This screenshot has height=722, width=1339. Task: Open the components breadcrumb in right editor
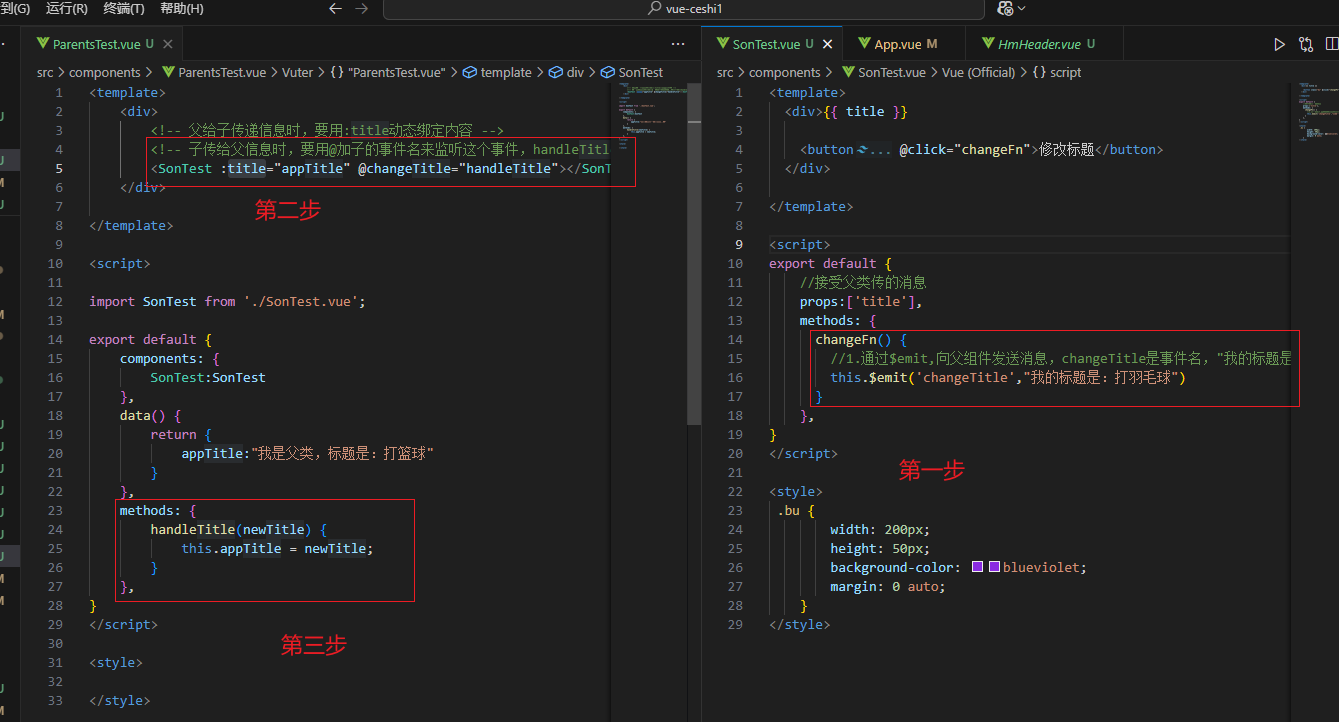point(785,72)
